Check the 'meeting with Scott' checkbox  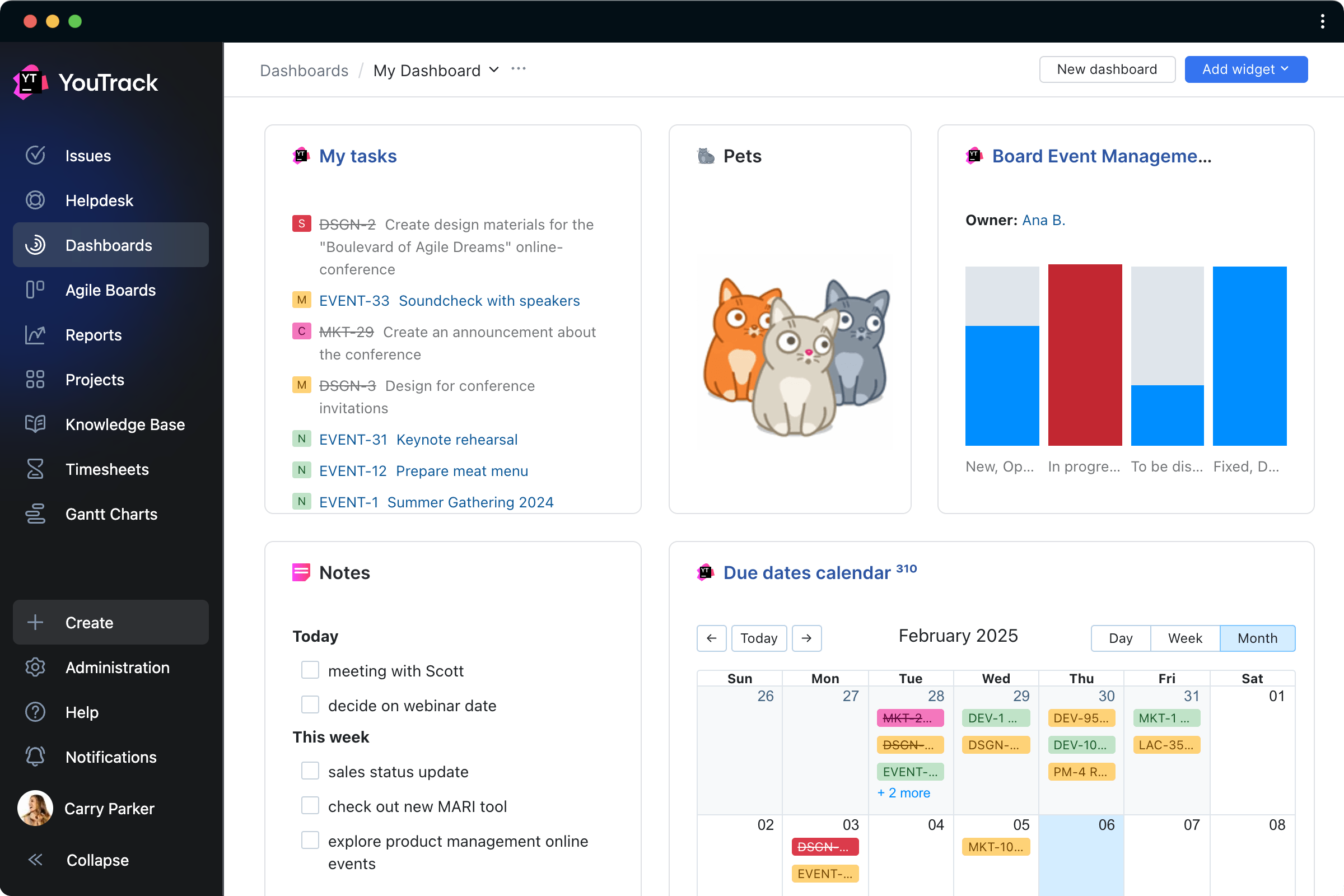(x=310, y=670)
